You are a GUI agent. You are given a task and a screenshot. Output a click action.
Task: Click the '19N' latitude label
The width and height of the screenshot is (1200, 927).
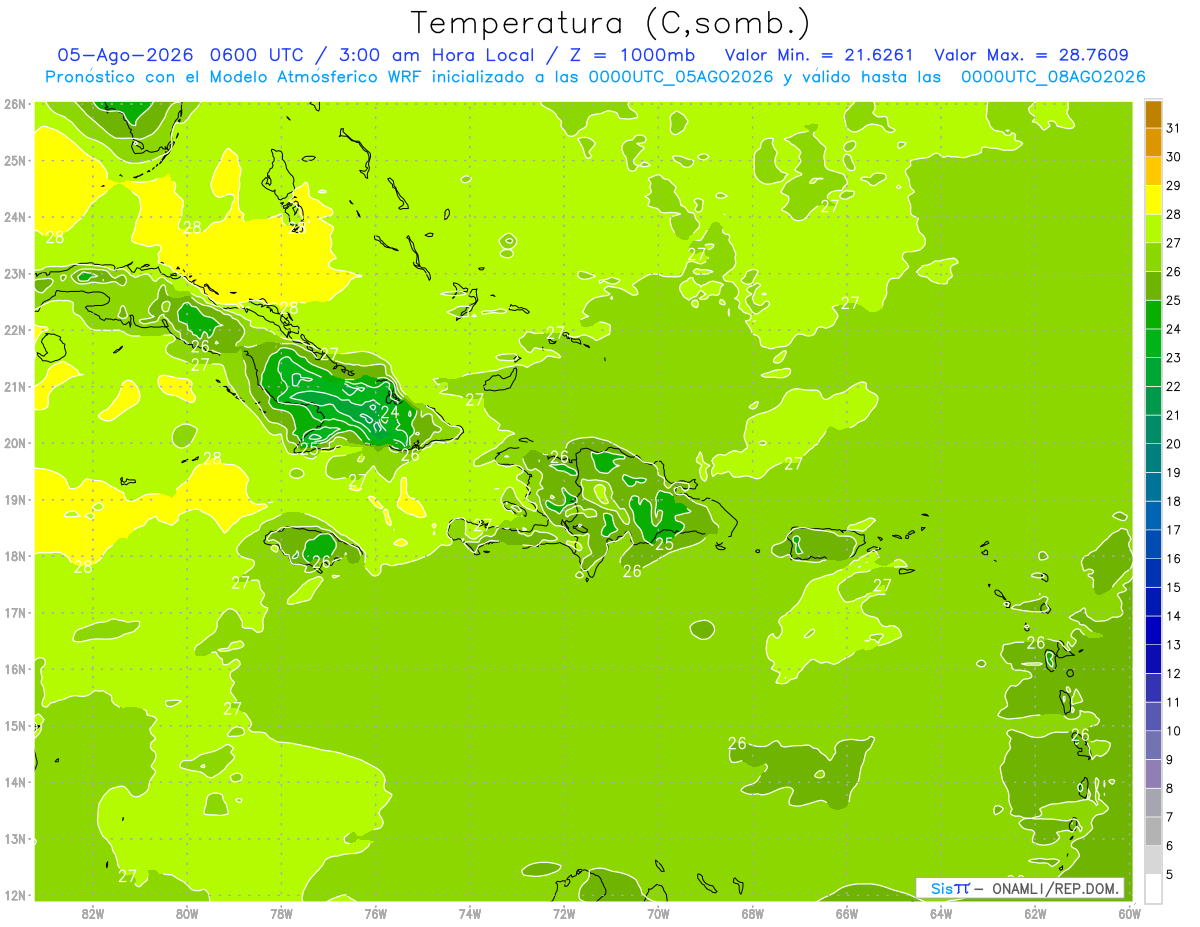14,499
